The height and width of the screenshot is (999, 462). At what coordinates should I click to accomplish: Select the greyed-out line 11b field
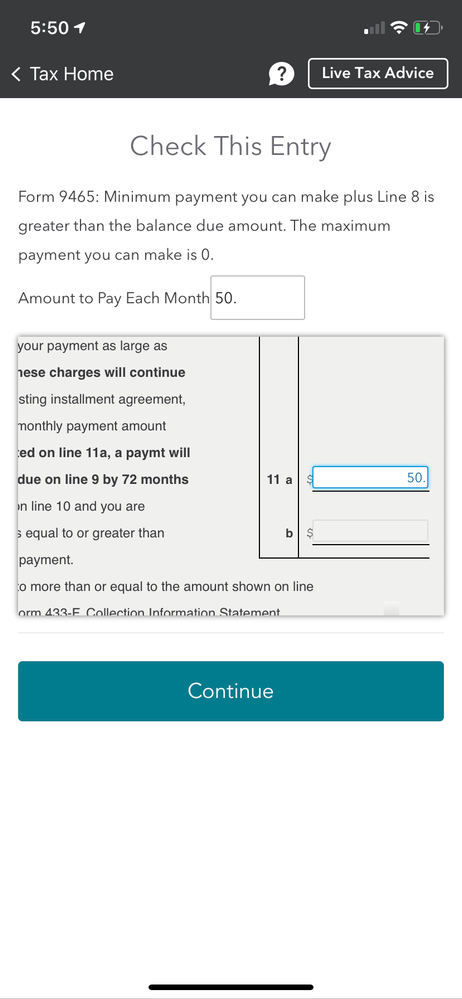click(x=370, y=531)
